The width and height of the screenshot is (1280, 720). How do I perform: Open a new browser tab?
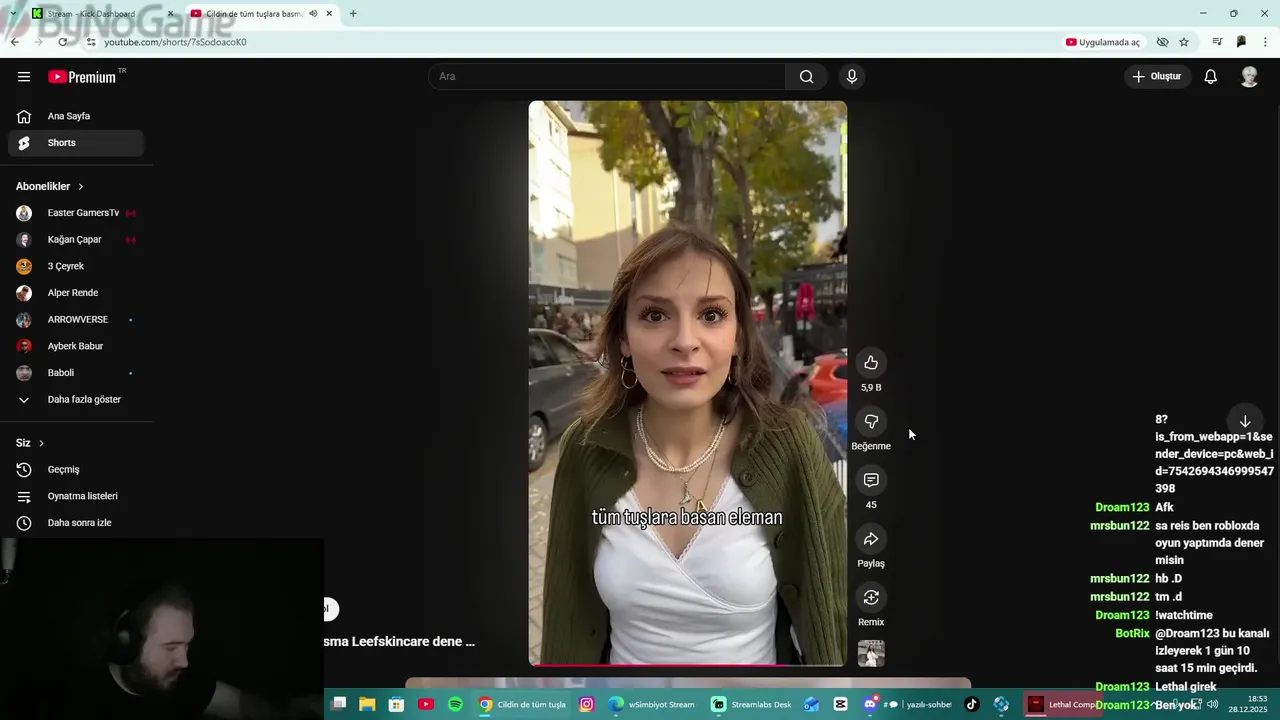353,14
